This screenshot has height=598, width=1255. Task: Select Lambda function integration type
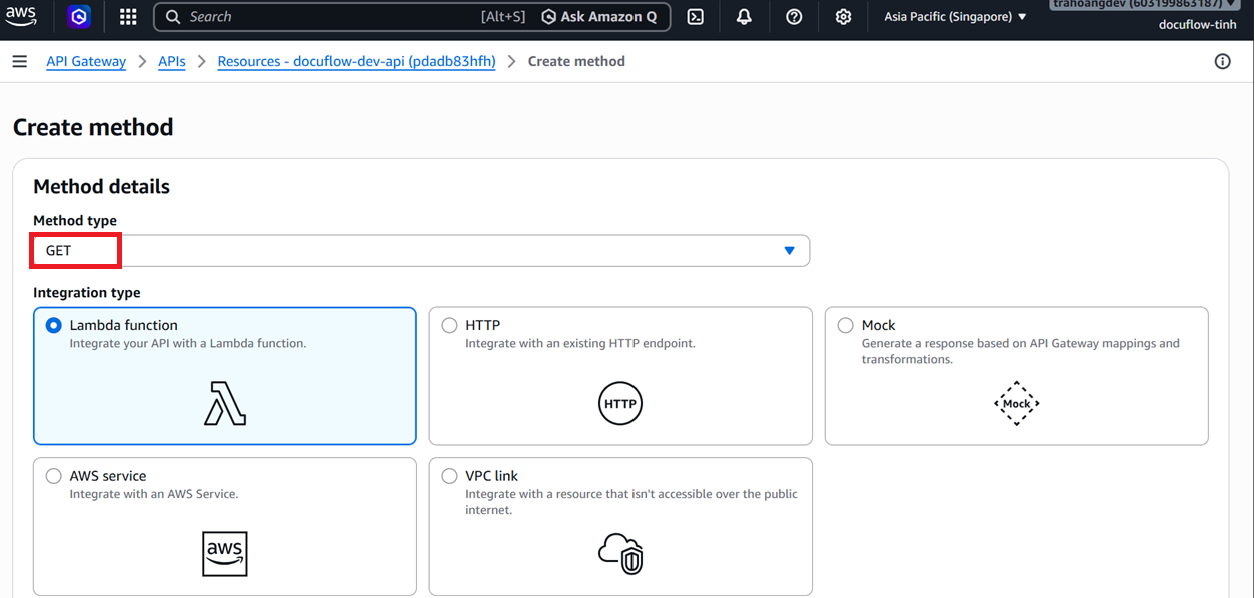[54, 325]
